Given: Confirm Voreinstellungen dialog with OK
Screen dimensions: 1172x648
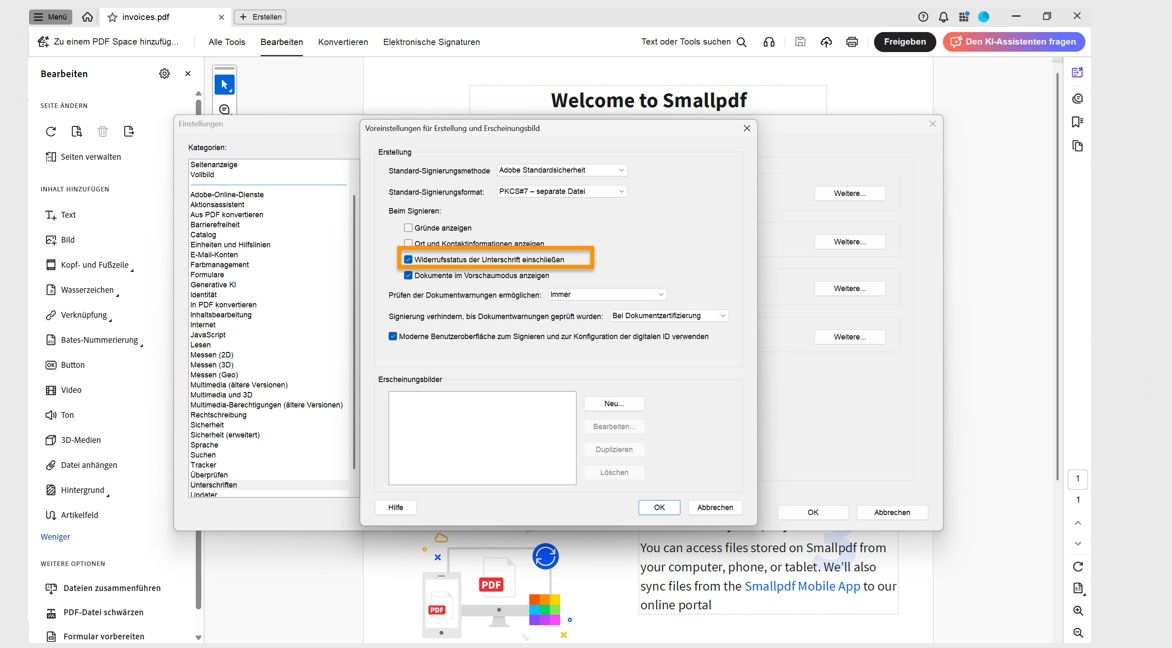Looking at the screenshot, I should click(x=659, y=507).
